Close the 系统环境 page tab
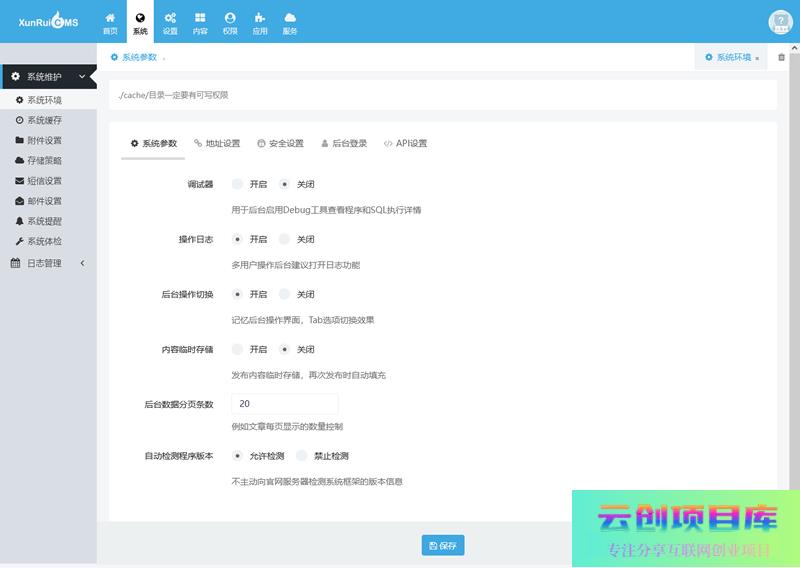 coord(757,58)
